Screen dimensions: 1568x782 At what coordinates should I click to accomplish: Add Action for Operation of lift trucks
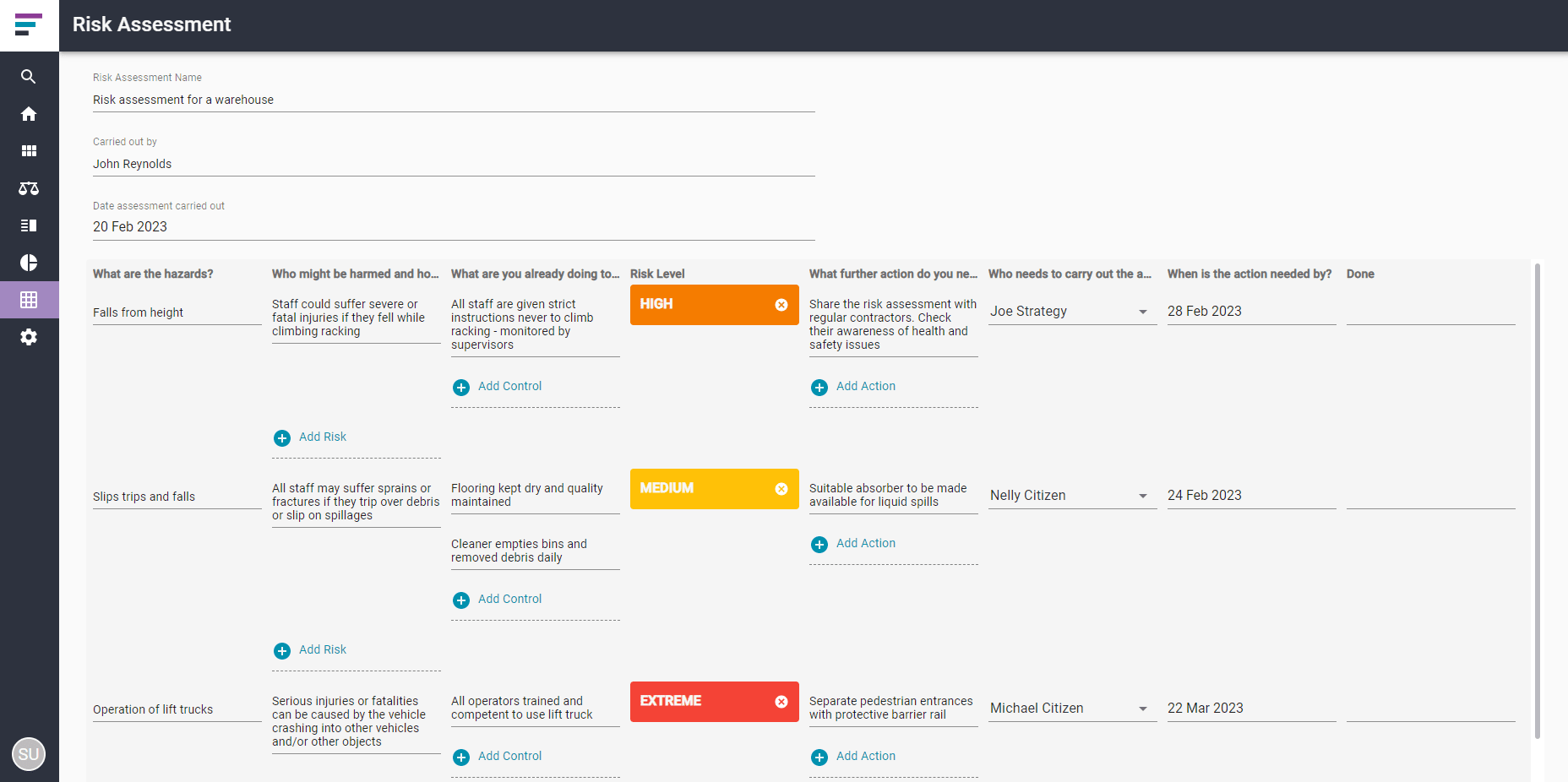pos(854,757)
